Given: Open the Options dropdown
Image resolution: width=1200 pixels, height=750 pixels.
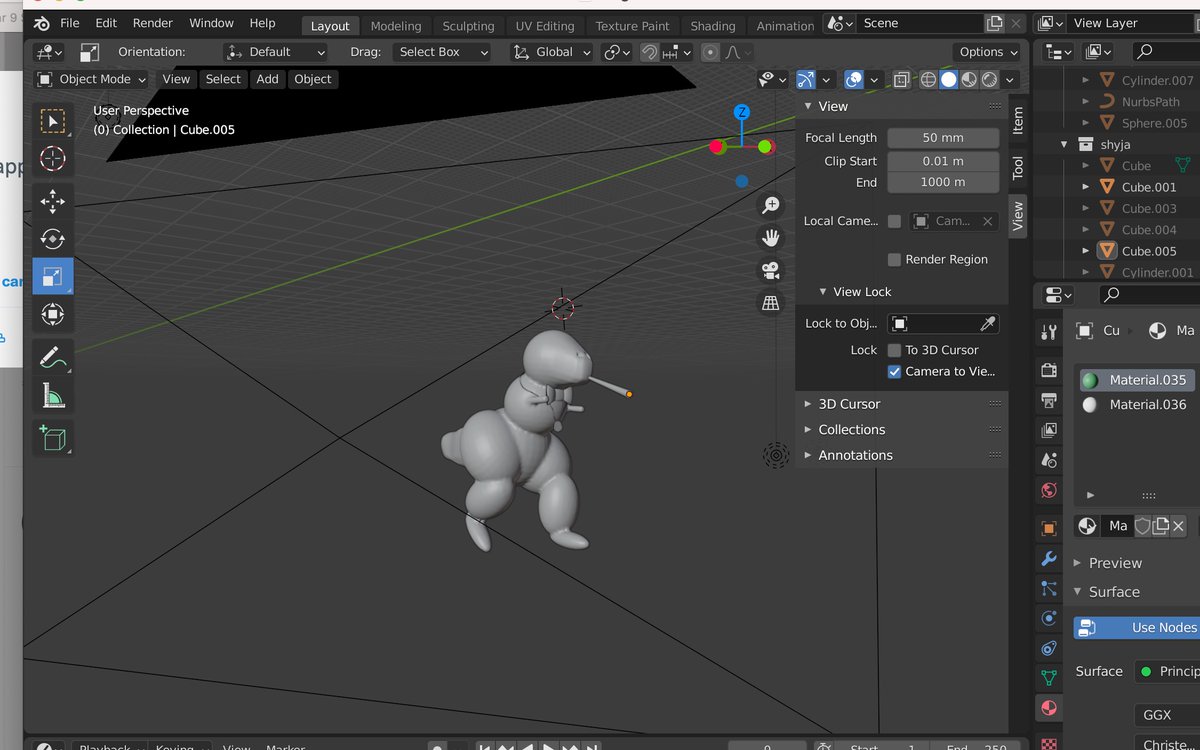Looking at the screenshot, I should click(x=988, y=52).
